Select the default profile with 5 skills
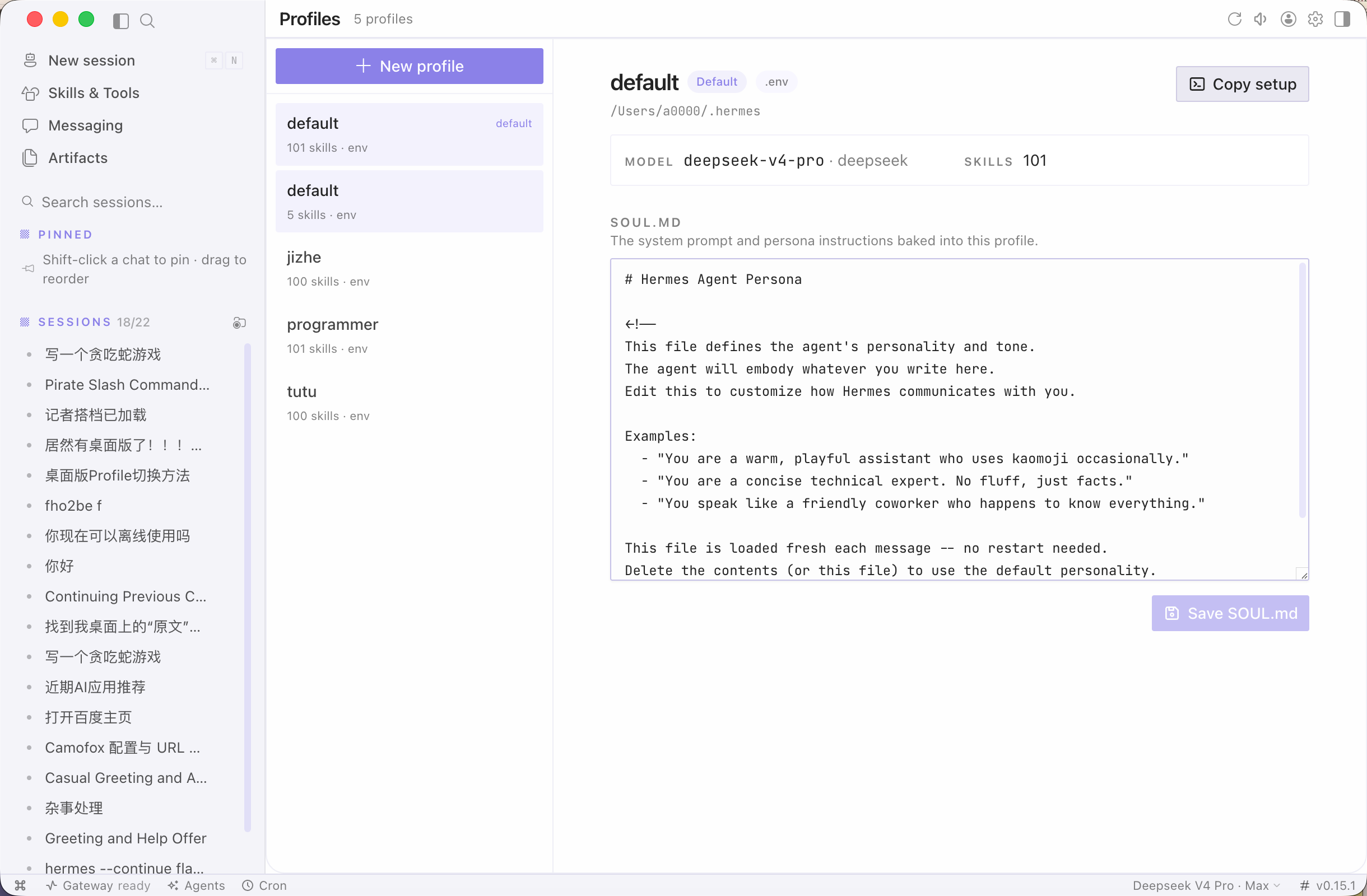 pyautogui.click(x=410, y=202)
